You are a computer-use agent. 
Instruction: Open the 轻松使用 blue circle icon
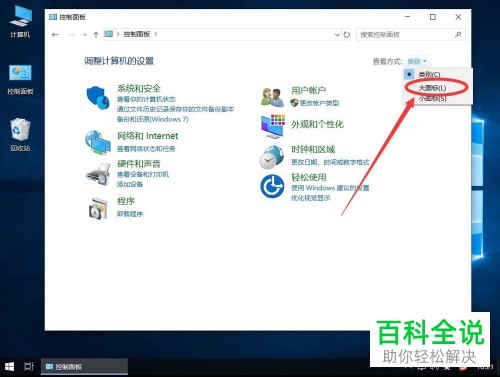pos(272,186)
